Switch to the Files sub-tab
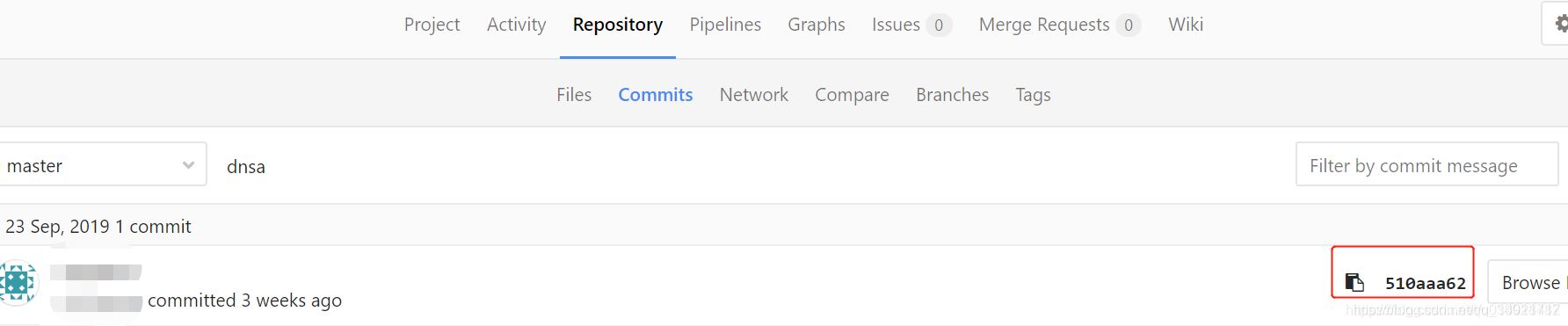This screenshot has width=1568, height=326. (574, 94)
